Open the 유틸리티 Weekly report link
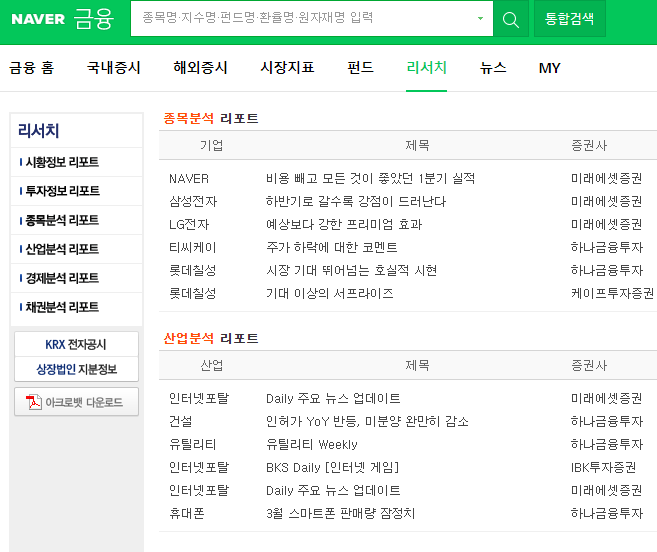 tap(312, 445)
